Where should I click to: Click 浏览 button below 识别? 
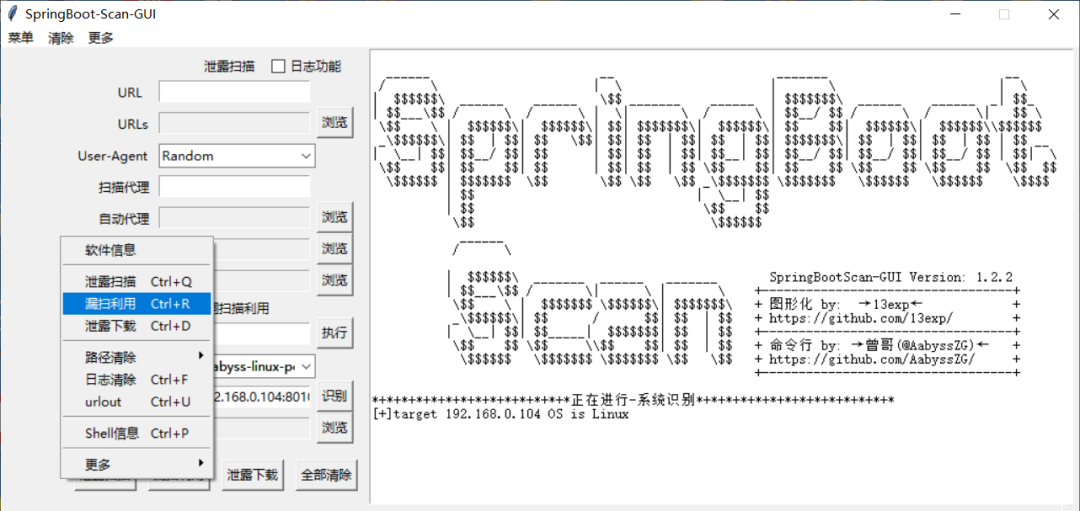335,428
